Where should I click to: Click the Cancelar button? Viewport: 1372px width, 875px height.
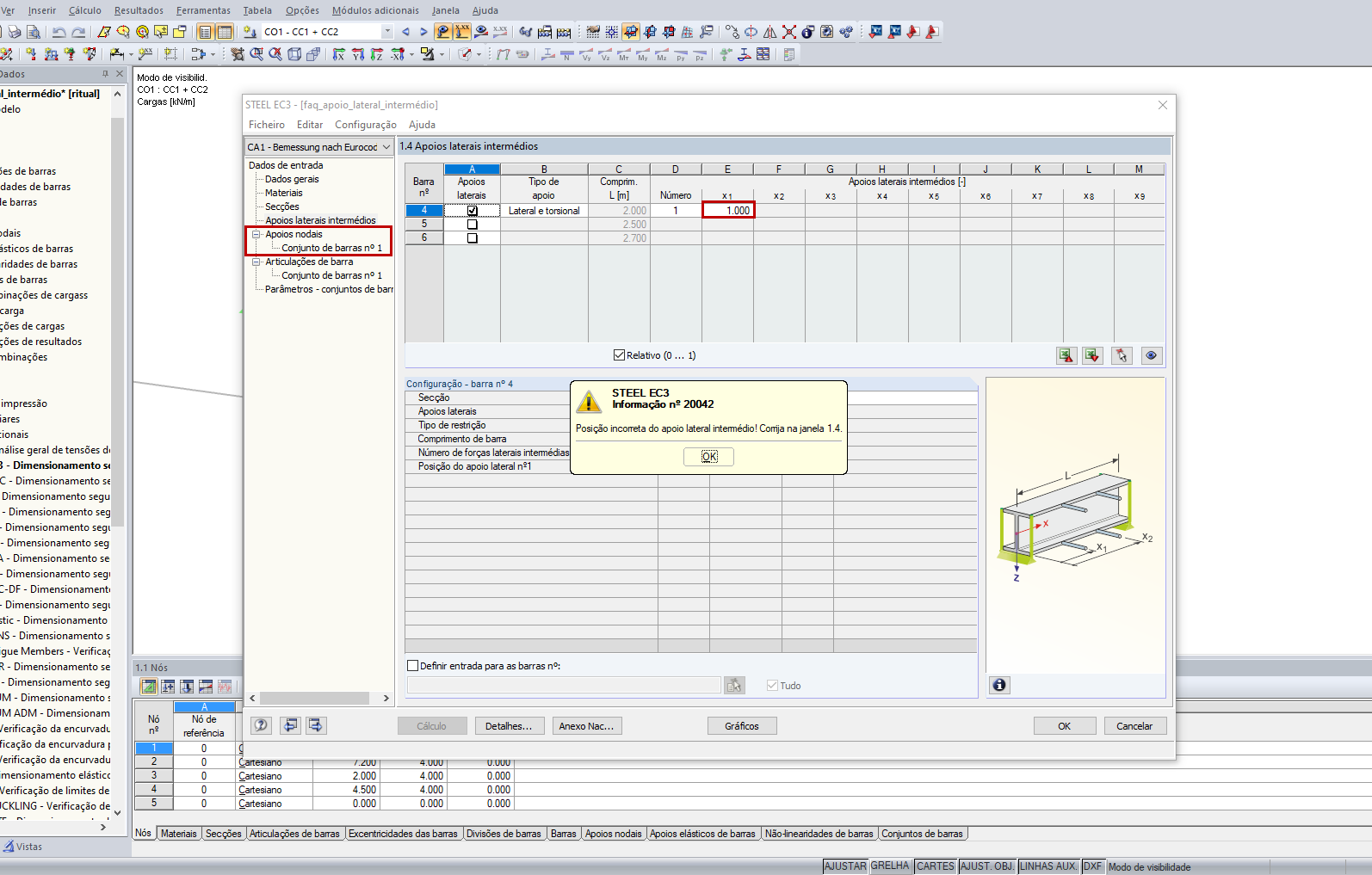pyautogui.click(x=1134, y=726)
